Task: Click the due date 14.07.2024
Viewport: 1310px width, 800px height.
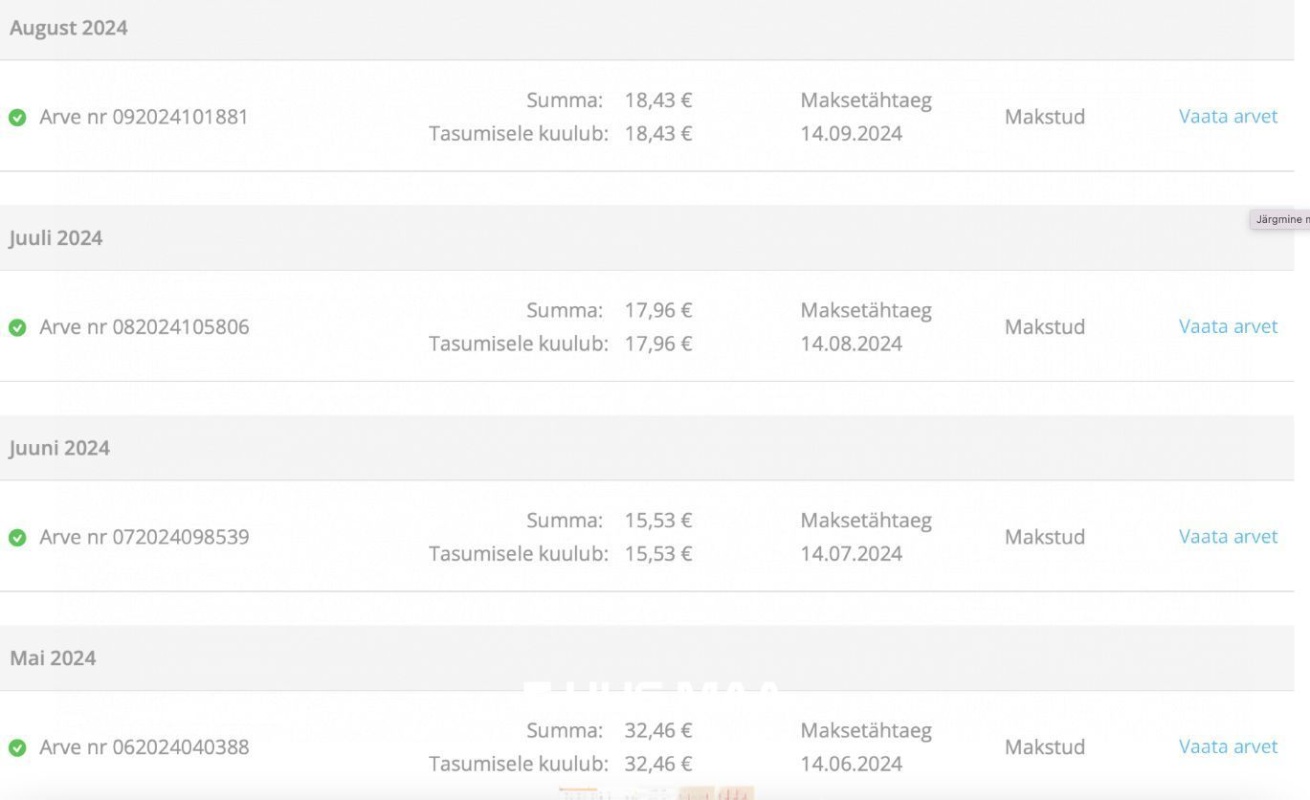Action: [x=851, y=553]
